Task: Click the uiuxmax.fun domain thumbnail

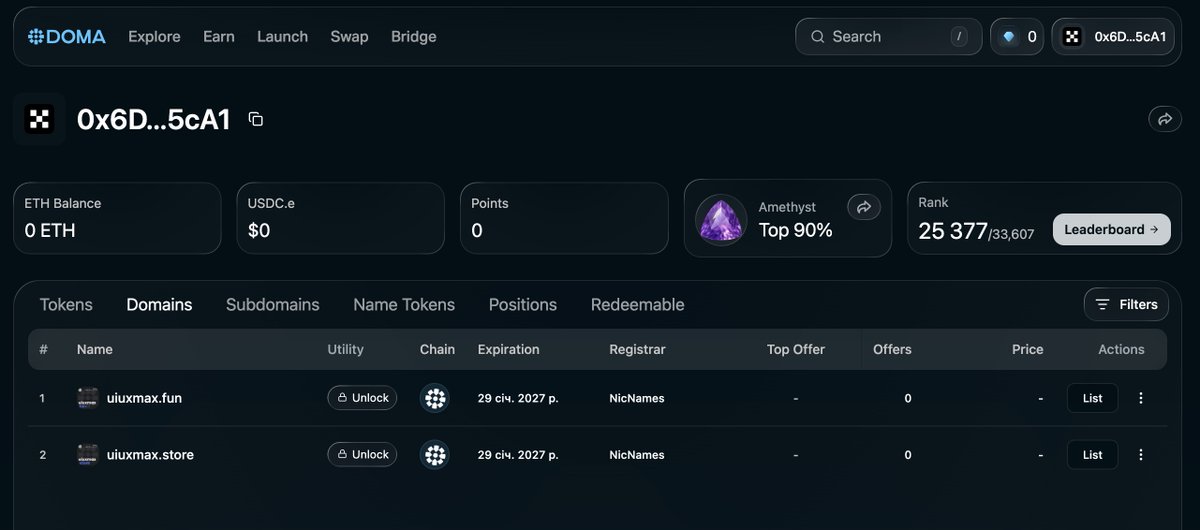Action: 88,398
